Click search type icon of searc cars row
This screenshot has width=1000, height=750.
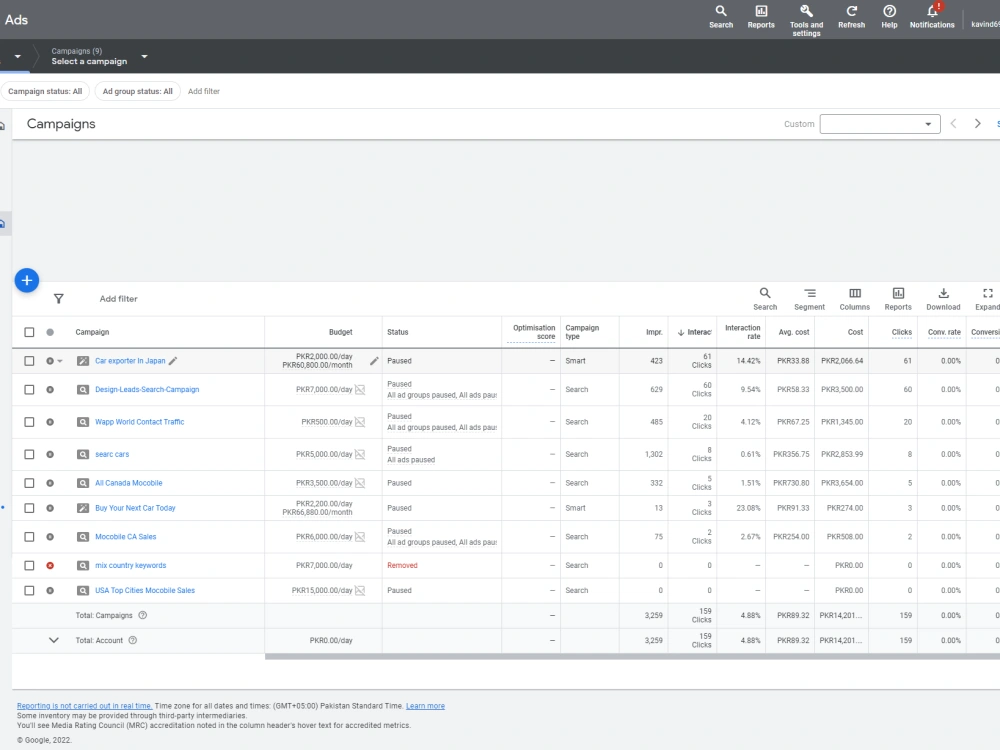(x=83, y=455)
